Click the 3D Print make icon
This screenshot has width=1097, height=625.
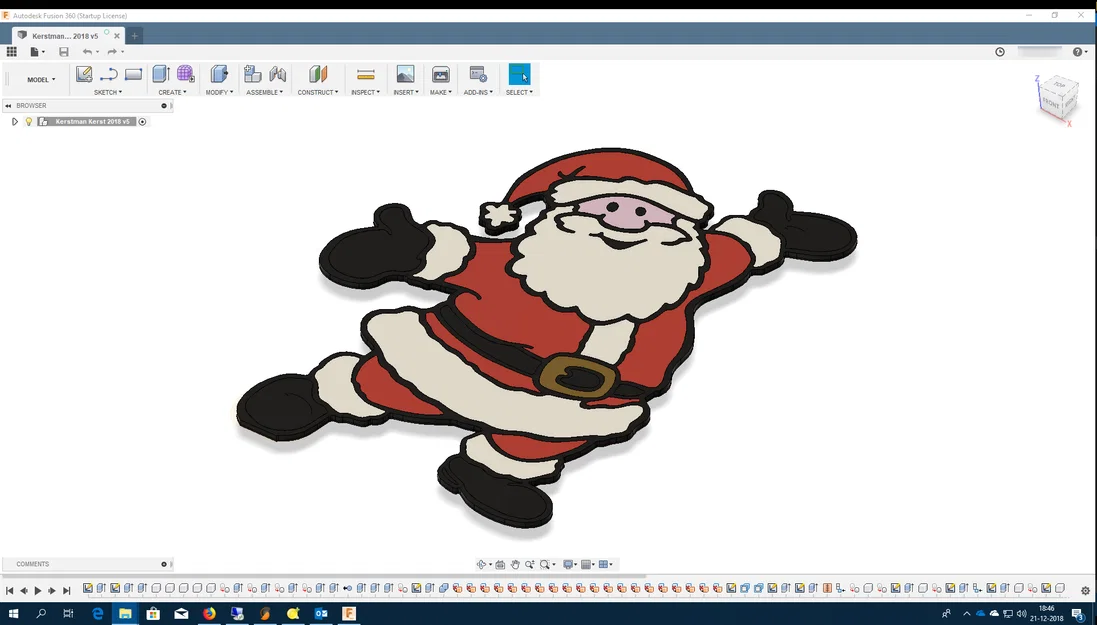(x=441, y=74)
